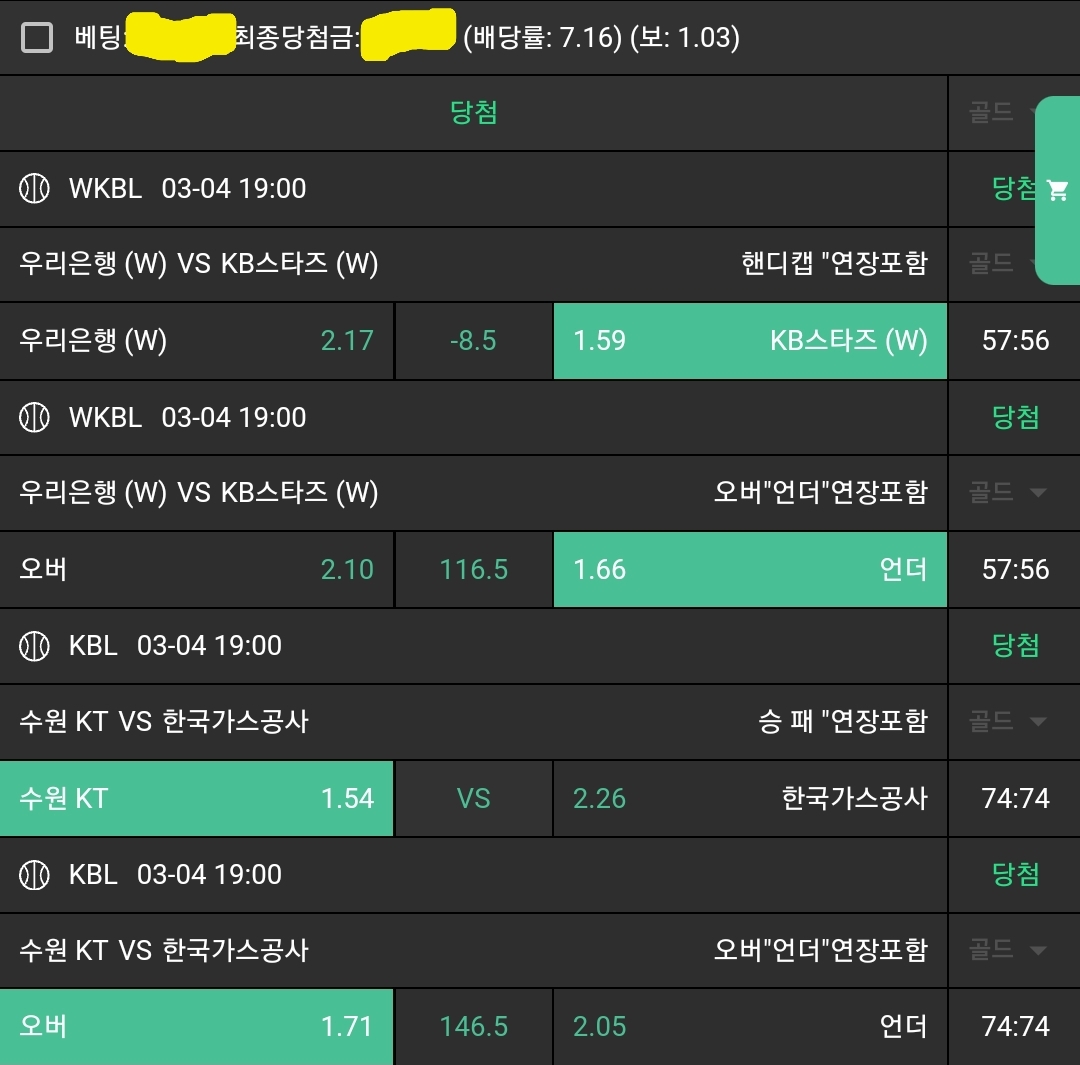Image resolution: width=1080 pixels, height=1065 pixels.
Task: Select the KB스타즈 (W) 1.59 handicap bet
Action: click(749, 340)
